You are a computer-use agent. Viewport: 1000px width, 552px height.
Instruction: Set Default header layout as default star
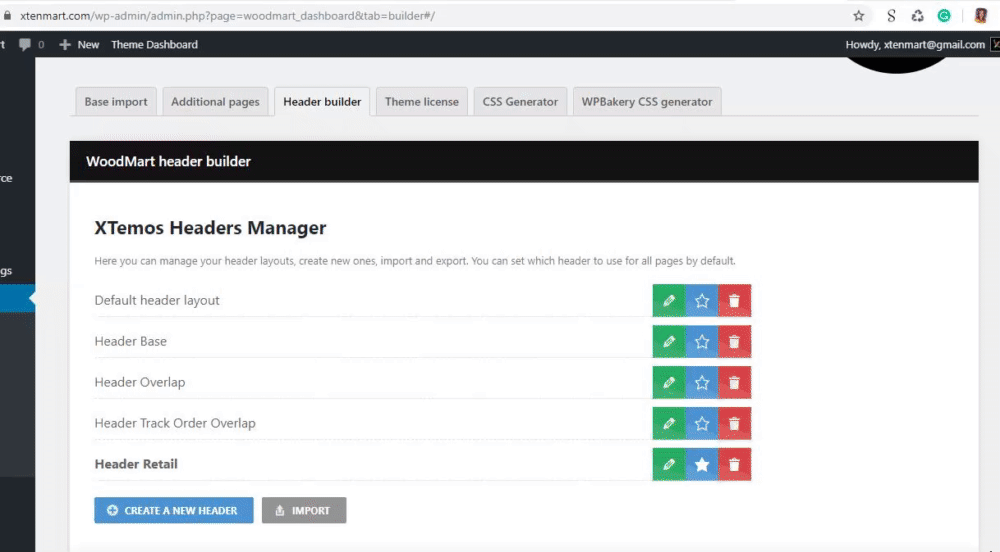pyautogui.click(x=702, y=301)
